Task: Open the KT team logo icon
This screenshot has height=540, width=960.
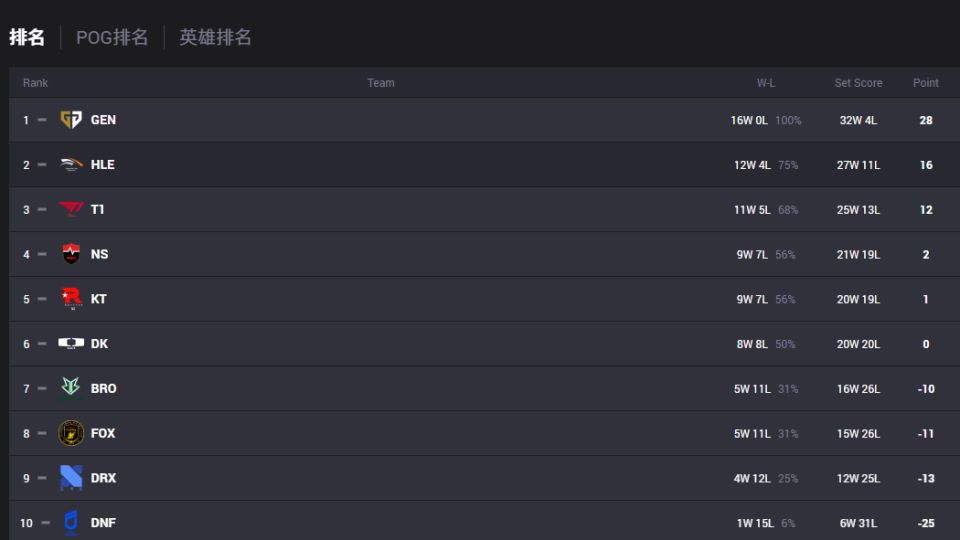Action: pos(72,299)
